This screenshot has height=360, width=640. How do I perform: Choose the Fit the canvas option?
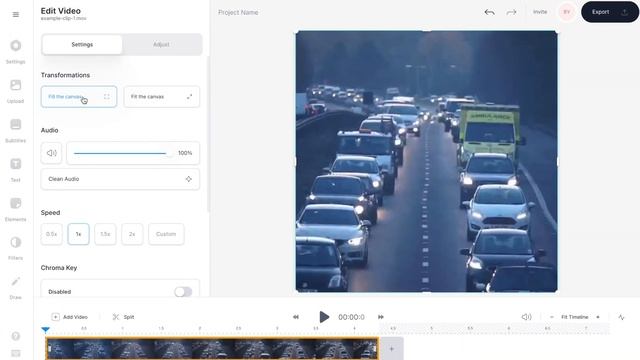coord(162,97)
